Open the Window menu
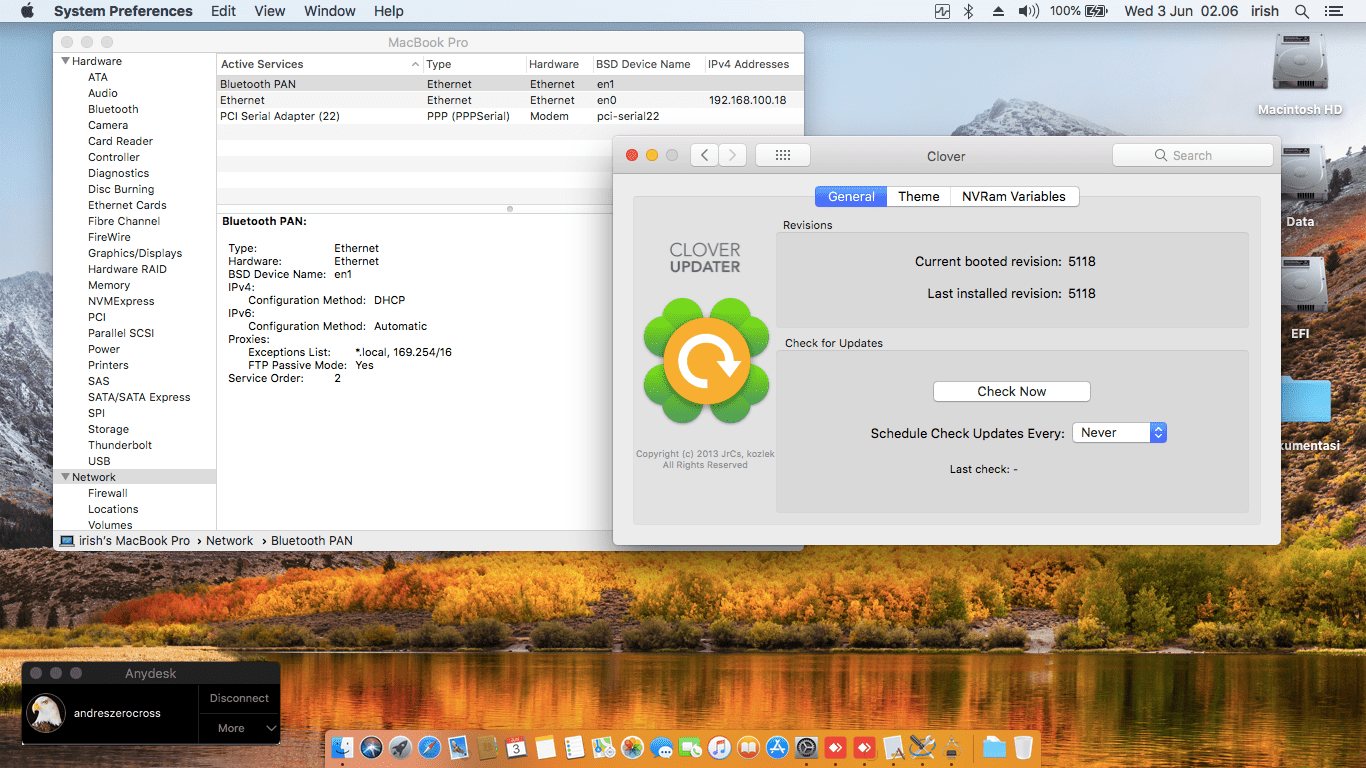The image size is (1366, 768). pyautogui.click(x=330, y=11)
